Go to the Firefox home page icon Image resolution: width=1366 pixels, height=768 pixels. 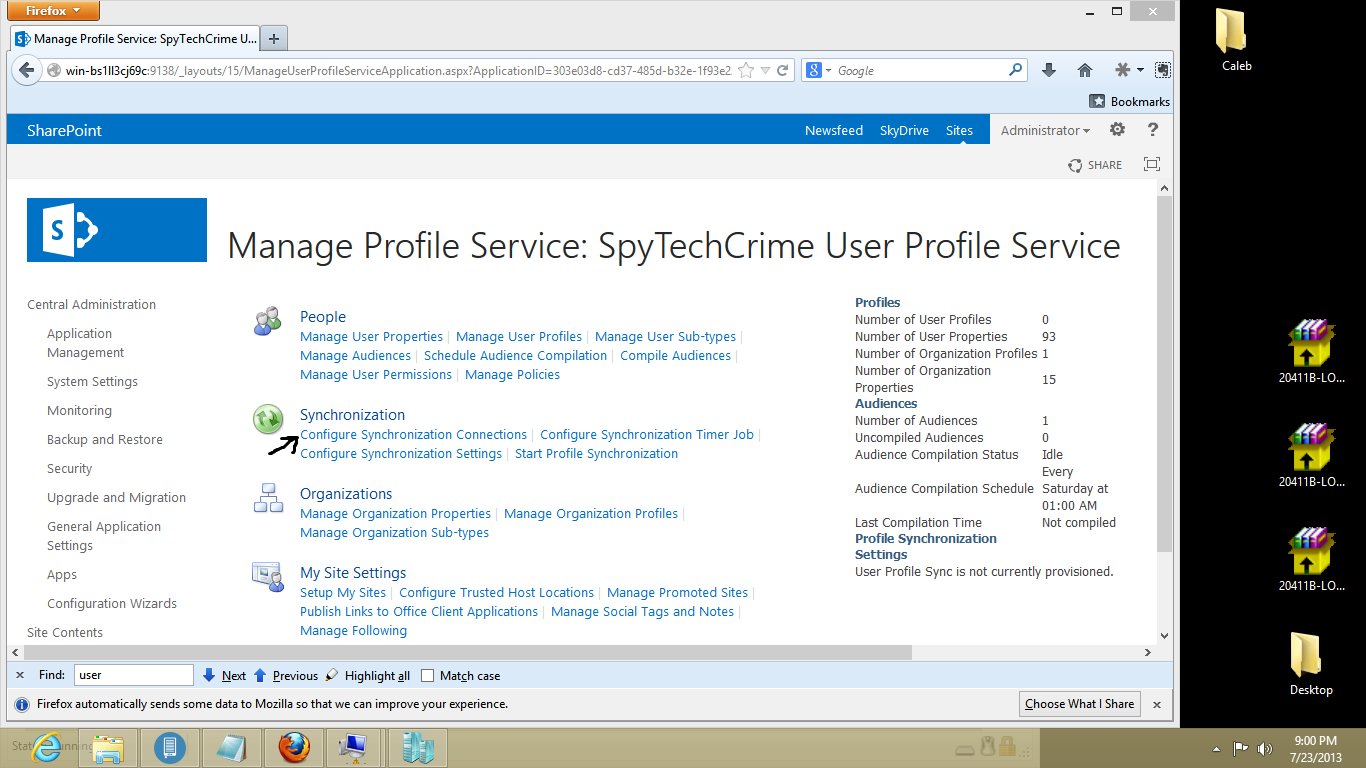pyautogui.click(x=1085, y=70)
